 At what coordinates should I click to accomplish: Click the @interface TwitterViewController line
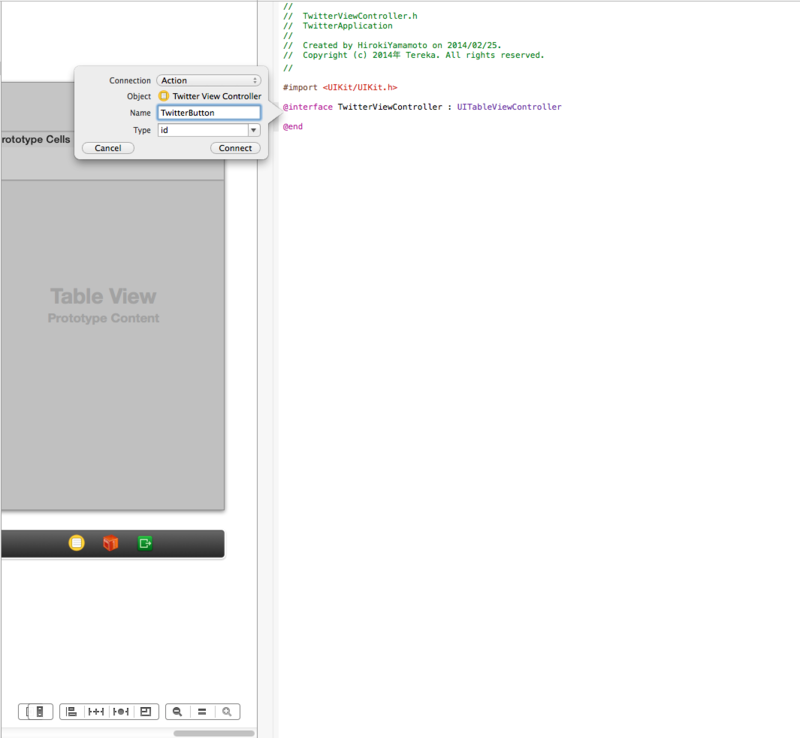[422, 107]
